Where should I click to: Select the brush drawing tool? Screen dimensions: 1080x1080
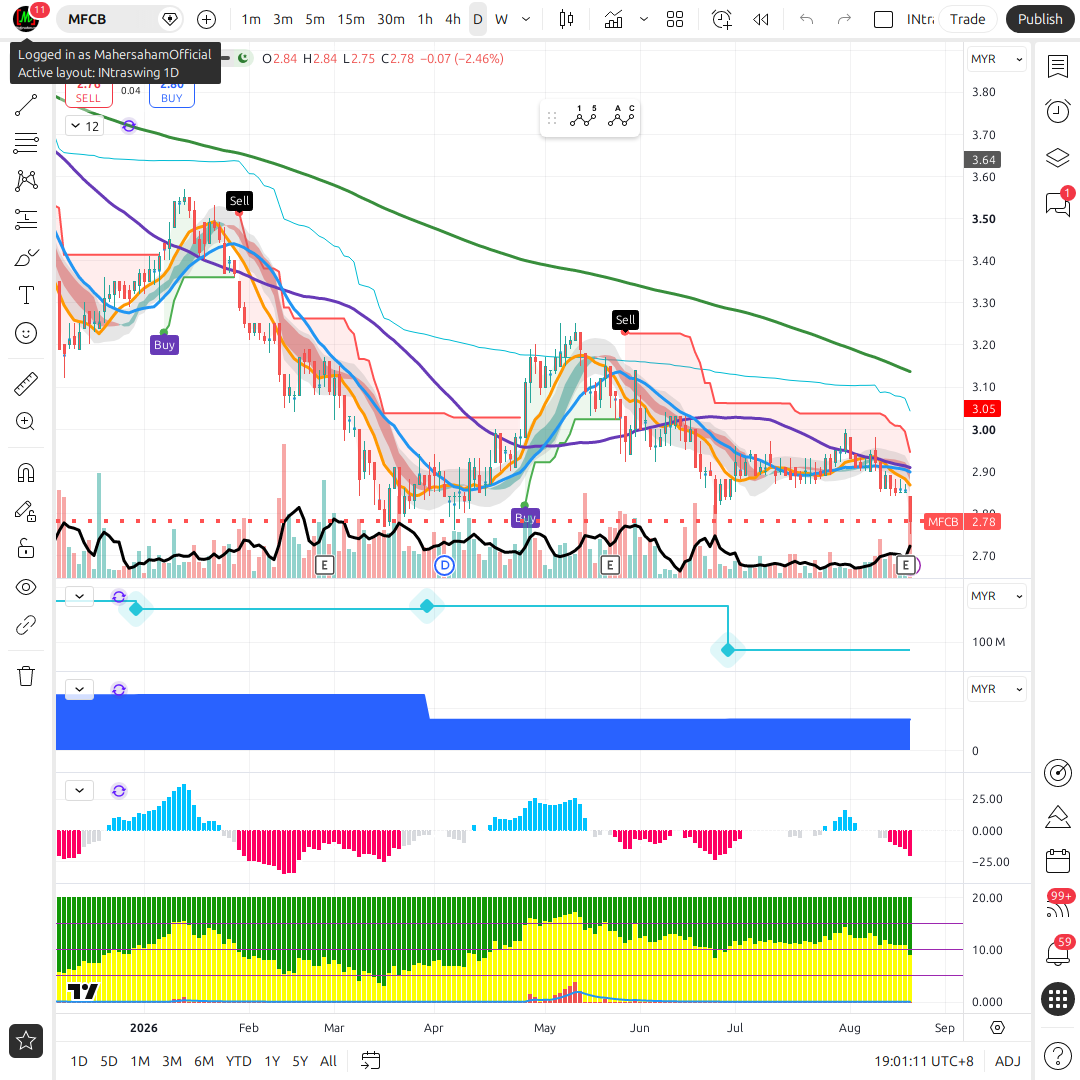(x=26, y=258)
